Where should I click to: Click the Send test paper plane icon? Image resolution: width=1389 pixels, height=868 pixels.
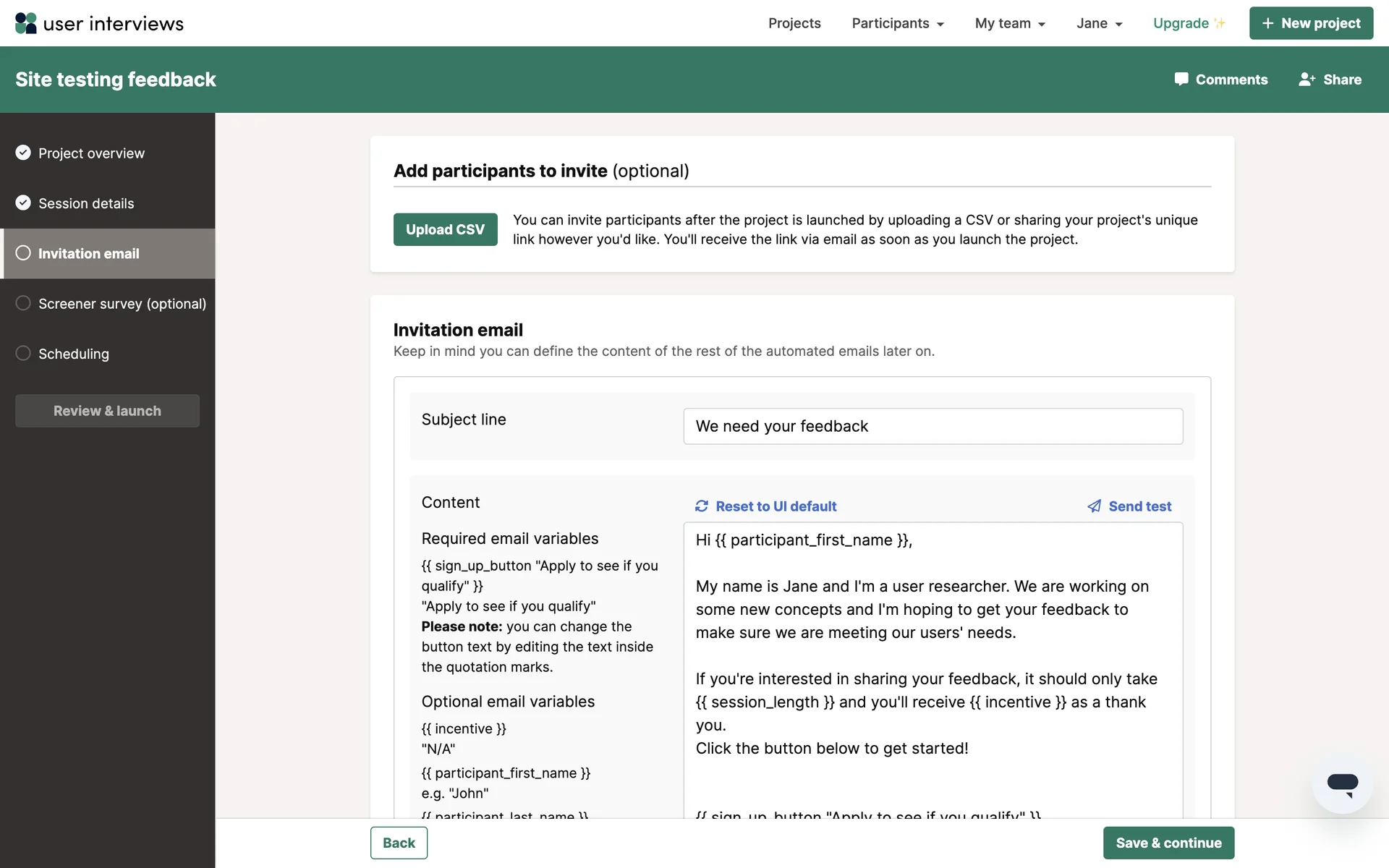[1095, 506]
